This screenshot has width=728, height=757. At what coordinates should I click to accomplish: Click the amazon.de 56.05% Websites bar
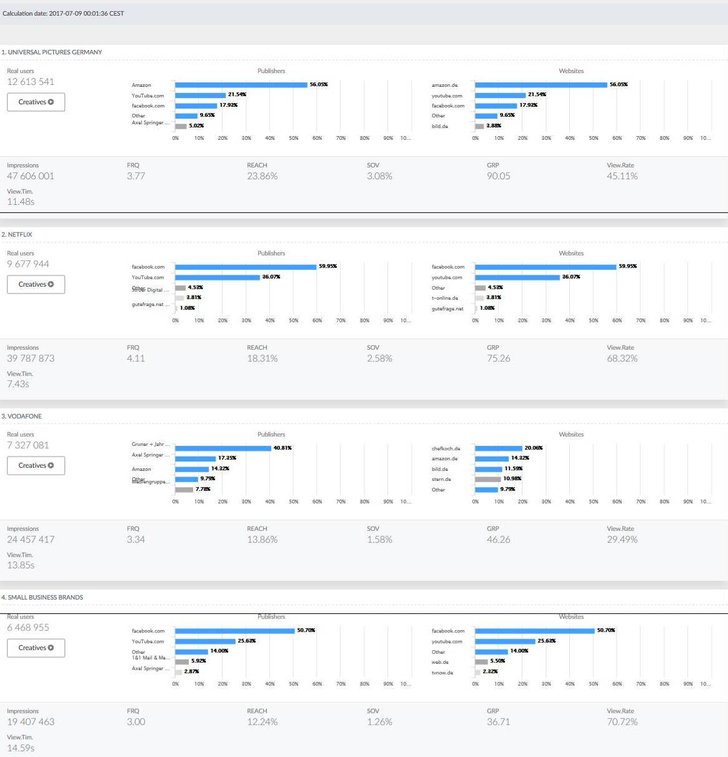click(541, 85)
